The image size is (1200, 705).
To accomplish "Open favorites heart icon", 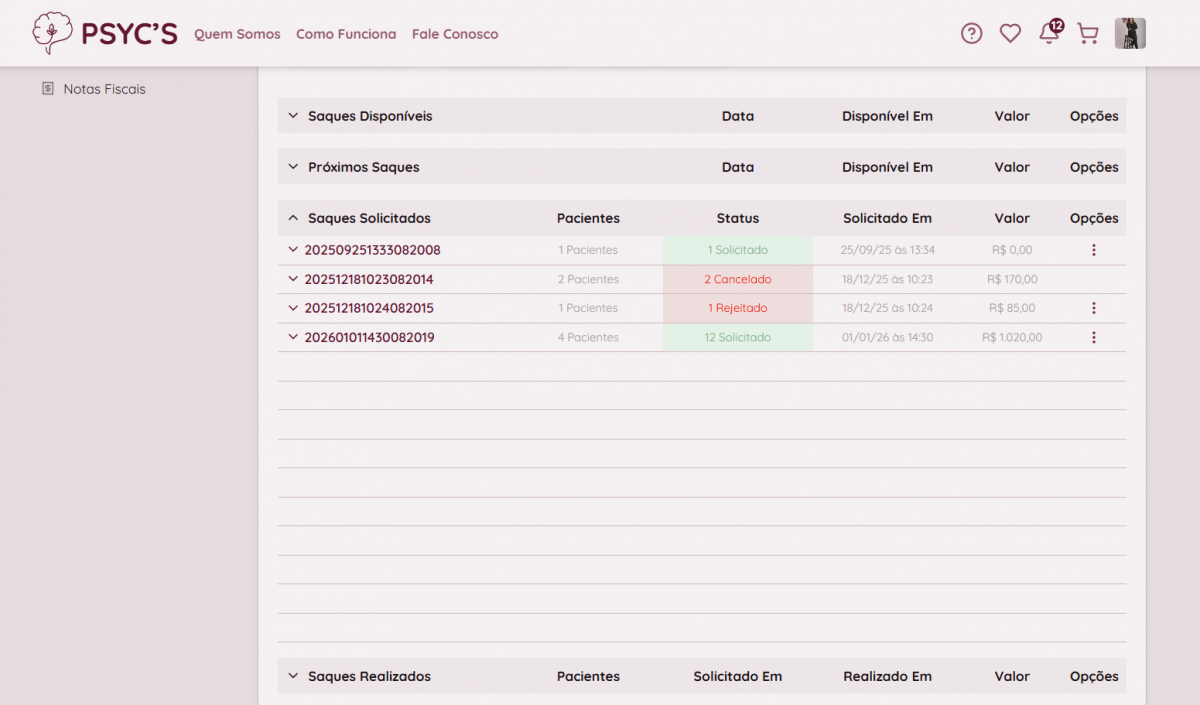I will (1010, 34).
